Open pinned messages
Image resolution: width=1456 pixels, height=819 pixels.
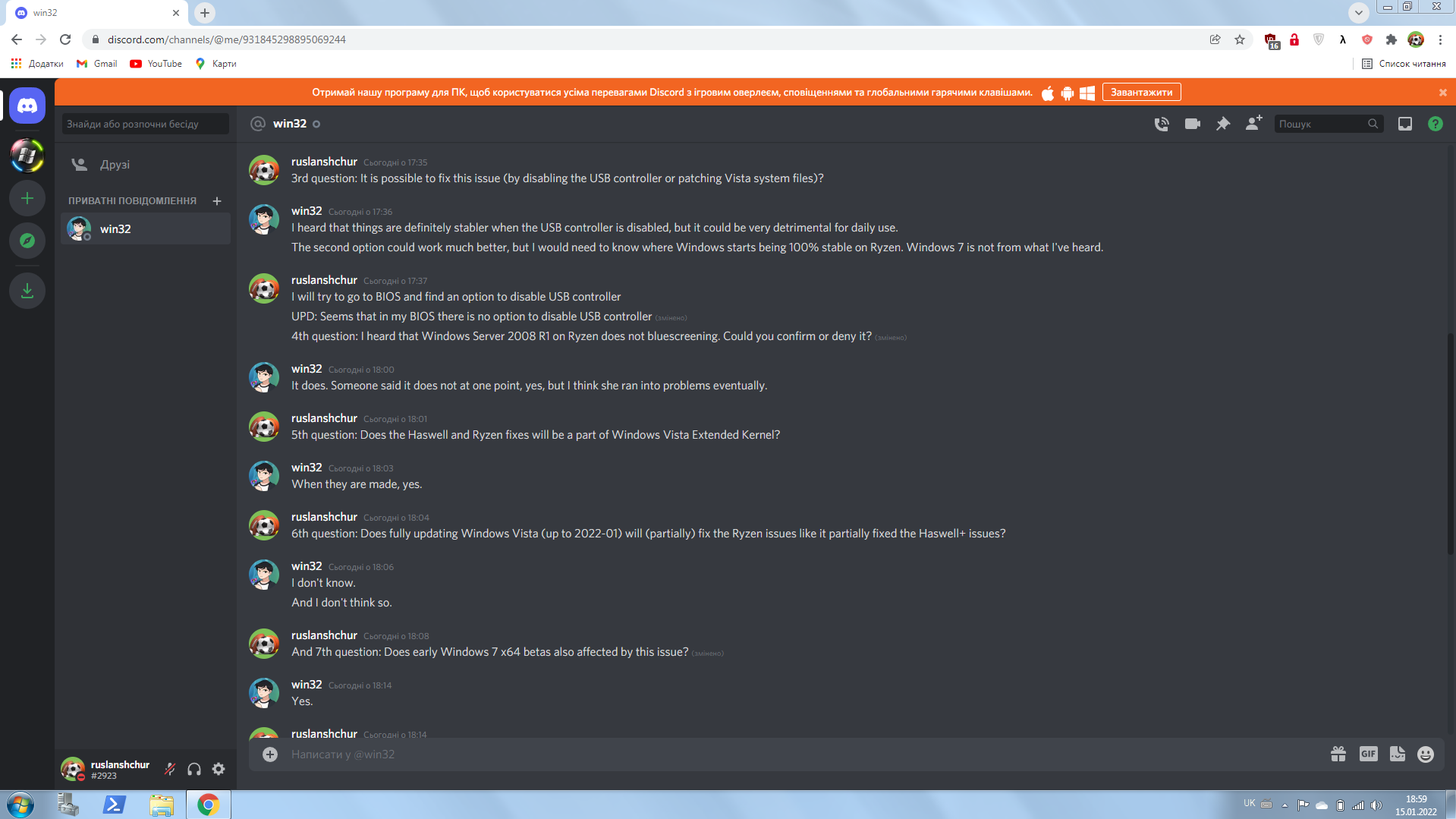pyautogui.click(x=1222, y=124)
